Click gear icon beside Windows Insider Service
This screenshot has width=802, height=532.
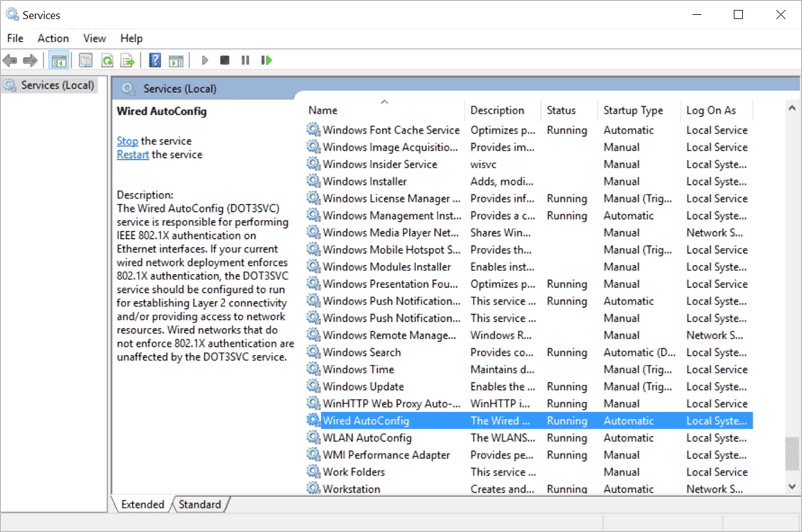coord(314,164)
